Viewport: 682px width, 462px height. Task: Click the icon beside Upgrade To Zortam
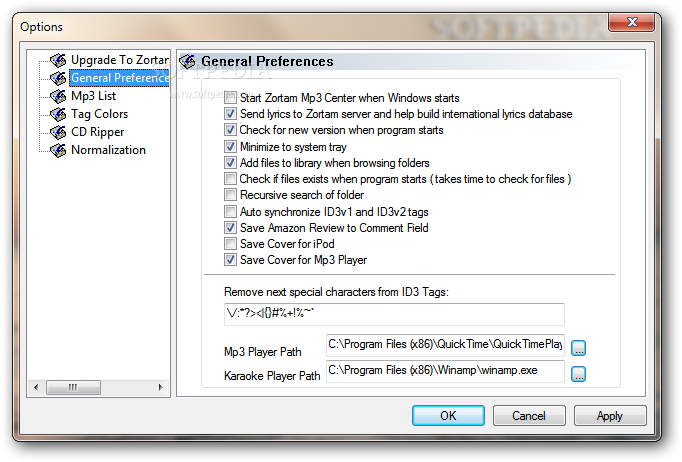(x=58, y=60)
